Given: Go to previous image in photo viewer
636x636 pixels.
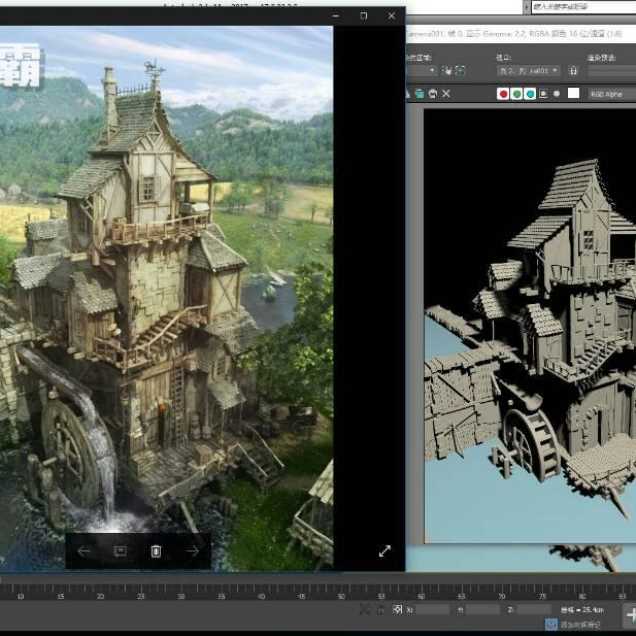Looking at the screenshot, I should [84, 551].
